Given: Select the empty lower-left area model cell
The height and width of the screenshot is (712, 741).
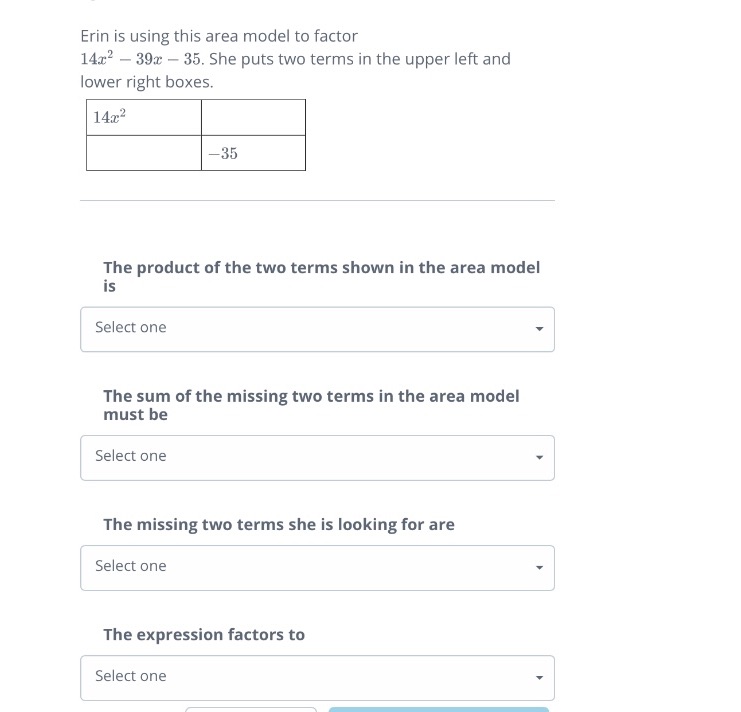Looking at the screenshot, I should click(144, 154).
